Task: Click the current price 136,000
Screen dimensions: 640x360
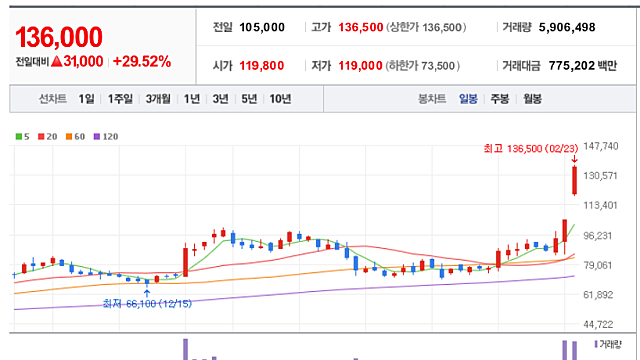Action: tap(59, 37)
